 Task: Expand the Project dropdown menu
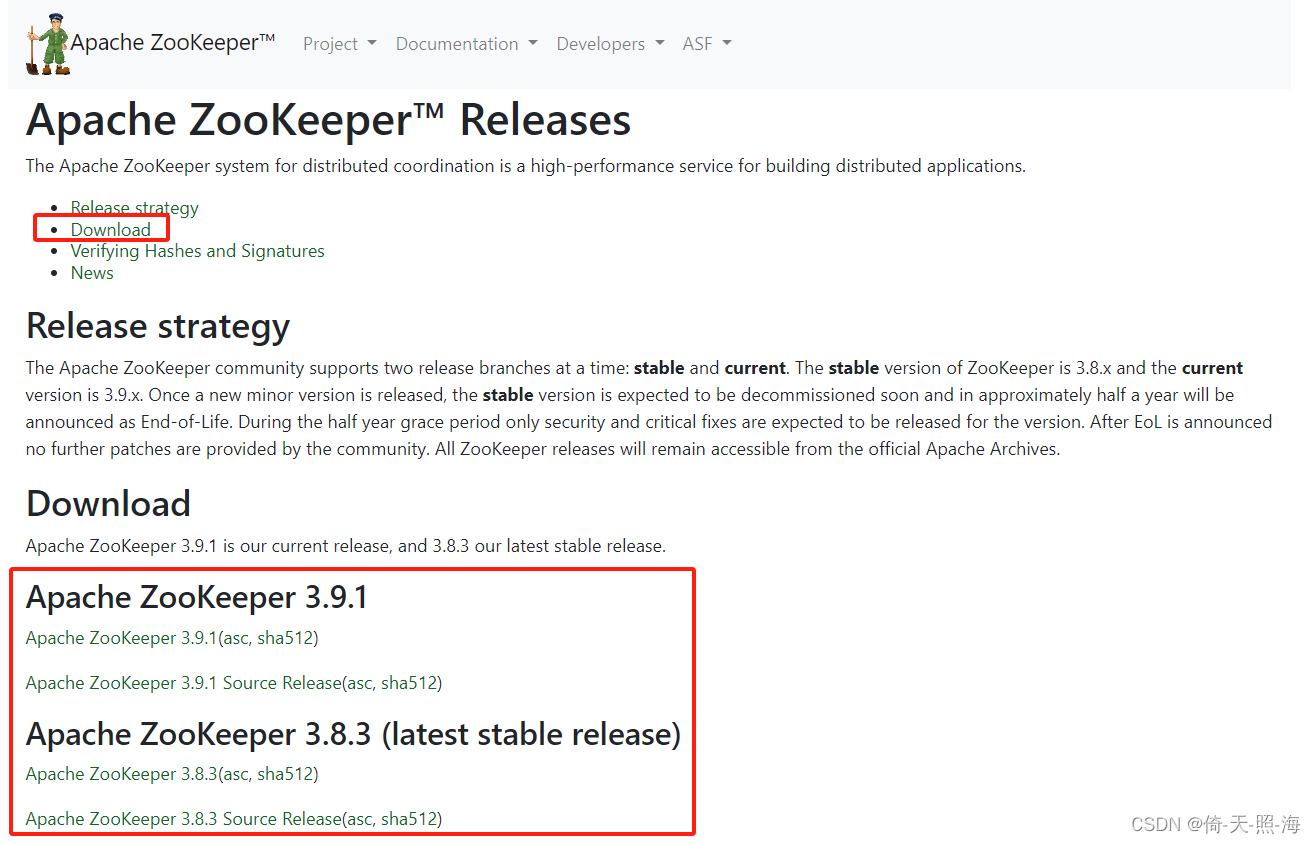[340, 44]
